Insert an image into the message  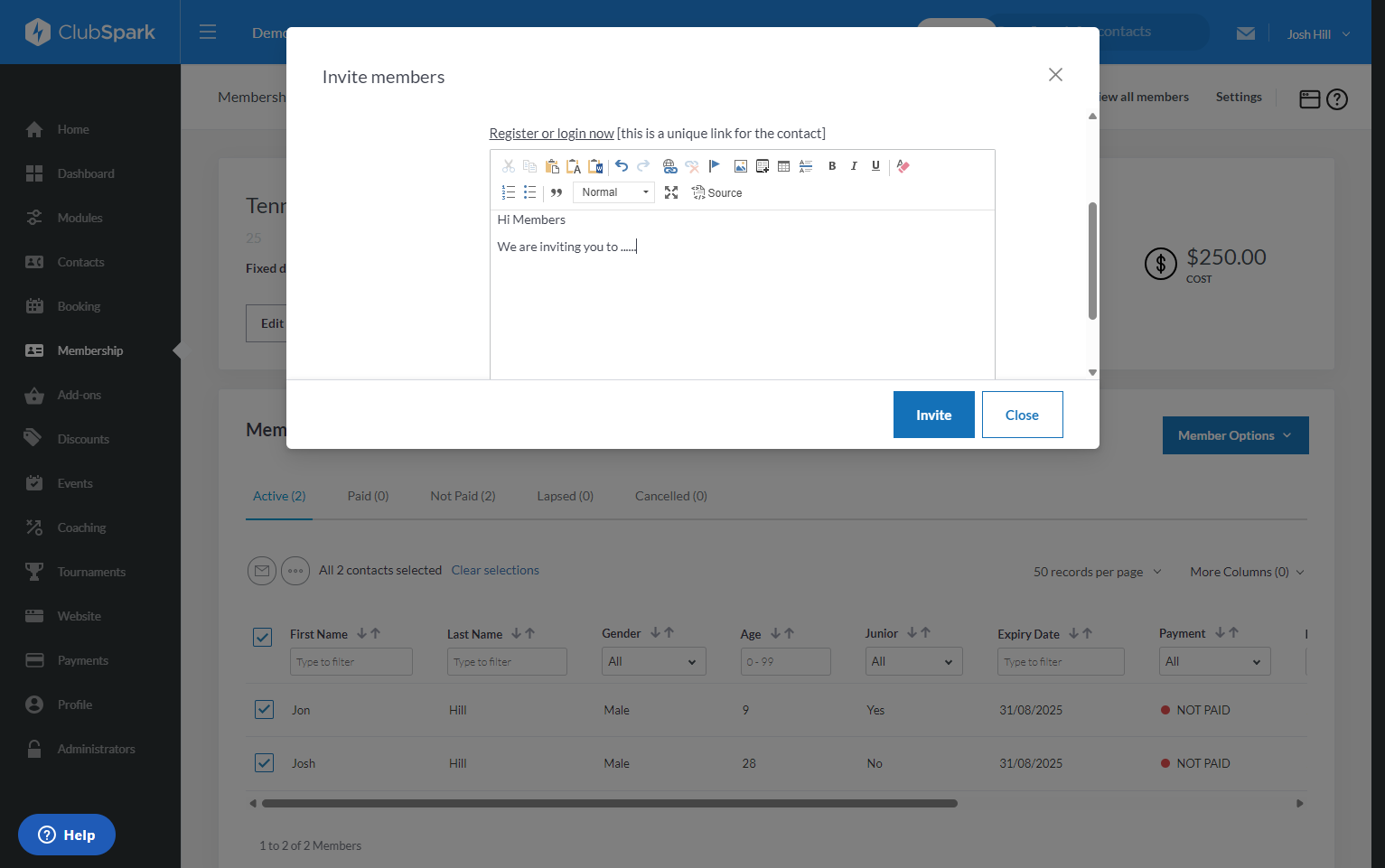coord(741,166)
